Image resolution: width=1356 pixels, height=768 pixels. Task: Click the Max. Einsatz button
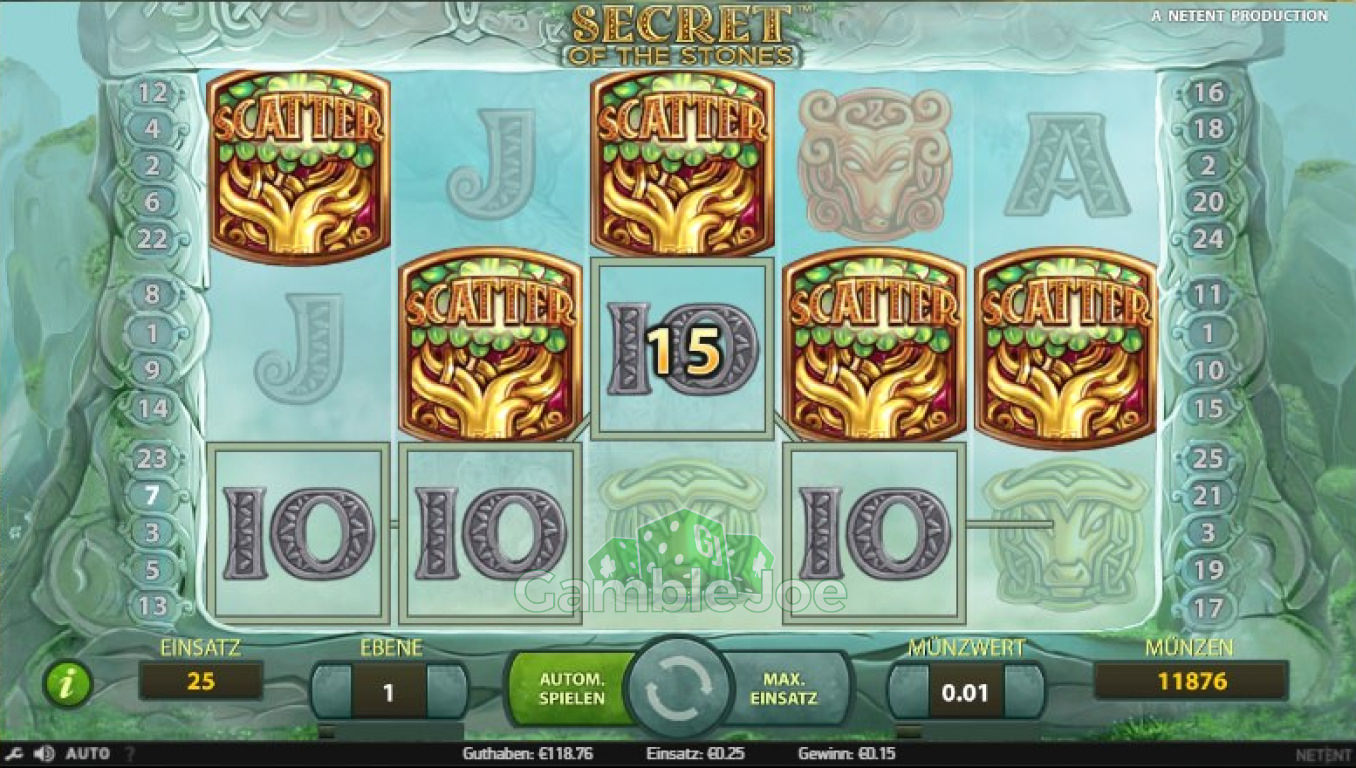click(x=784, y=688)
